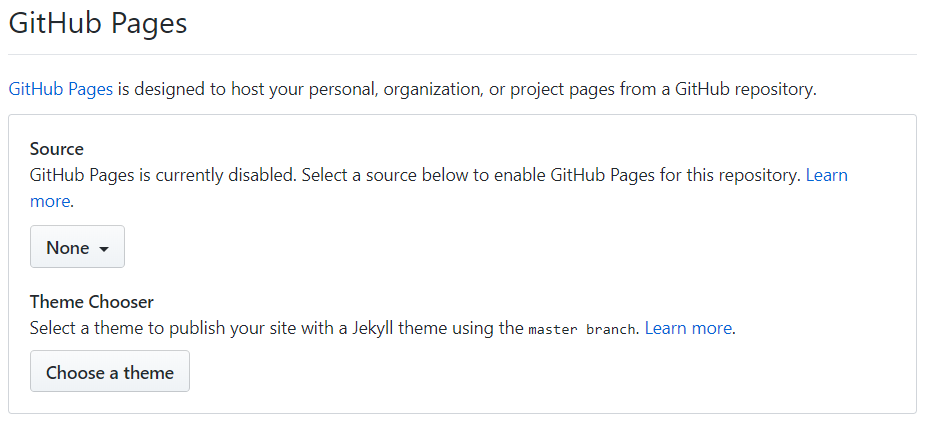The height and width of the screenshot is (425, 933).
Task: Click the Choose a theme button
Action: 110,372
